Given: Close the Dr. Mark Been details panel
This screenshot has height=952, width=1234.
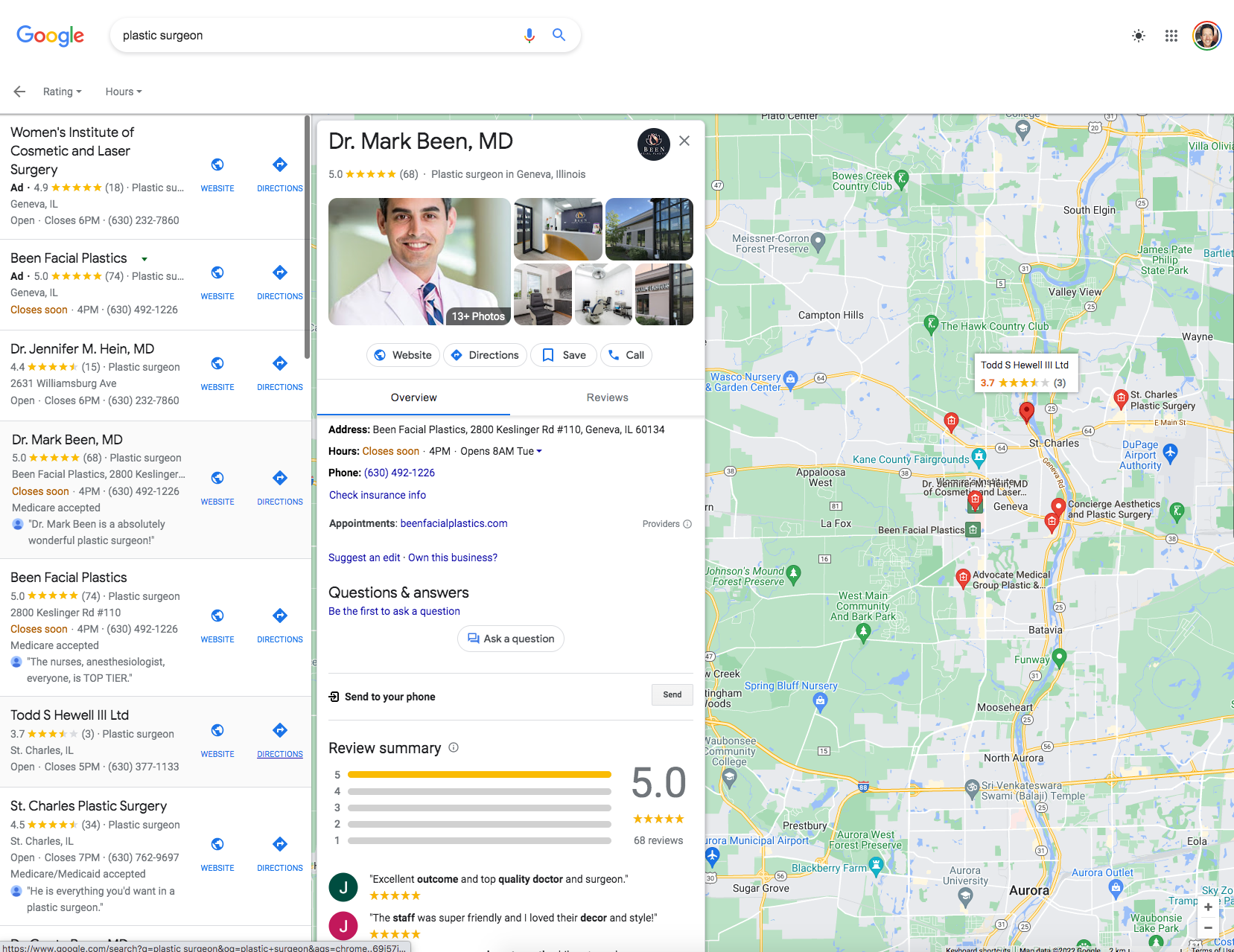Looking at the screenshot, I should pyautogui.click(x=684, y=141).
